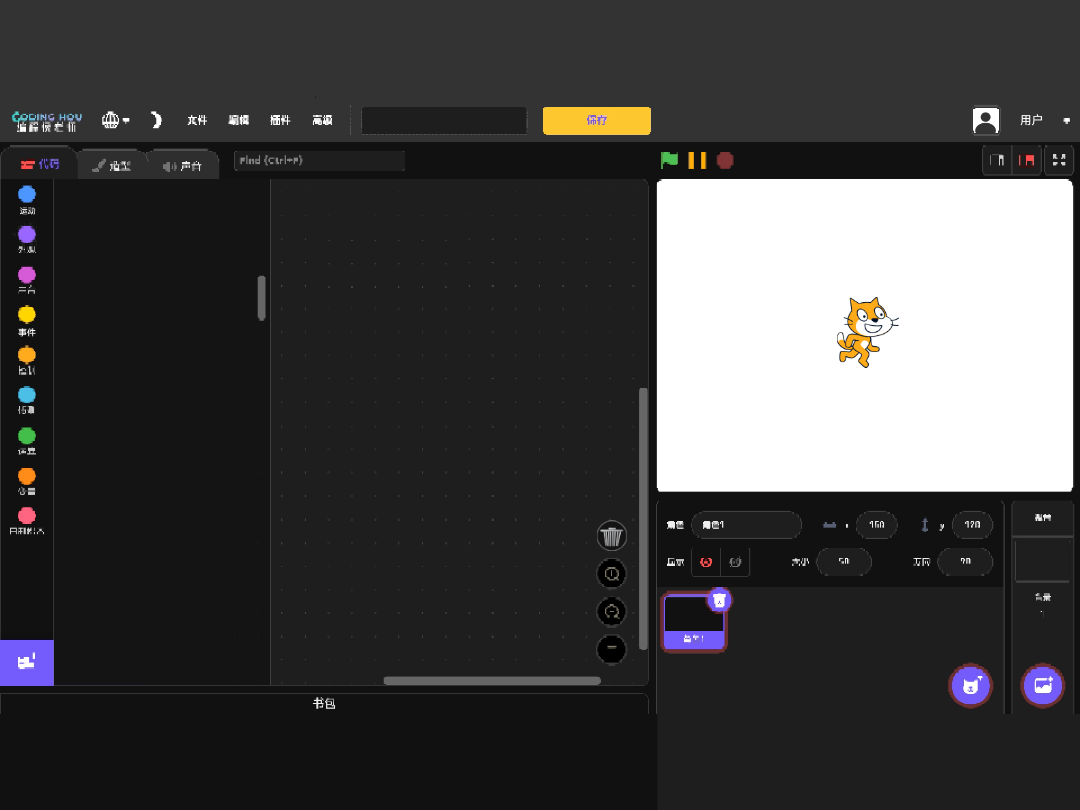
Task: Switch to small stage layout
Action: [x=997, y=160]
